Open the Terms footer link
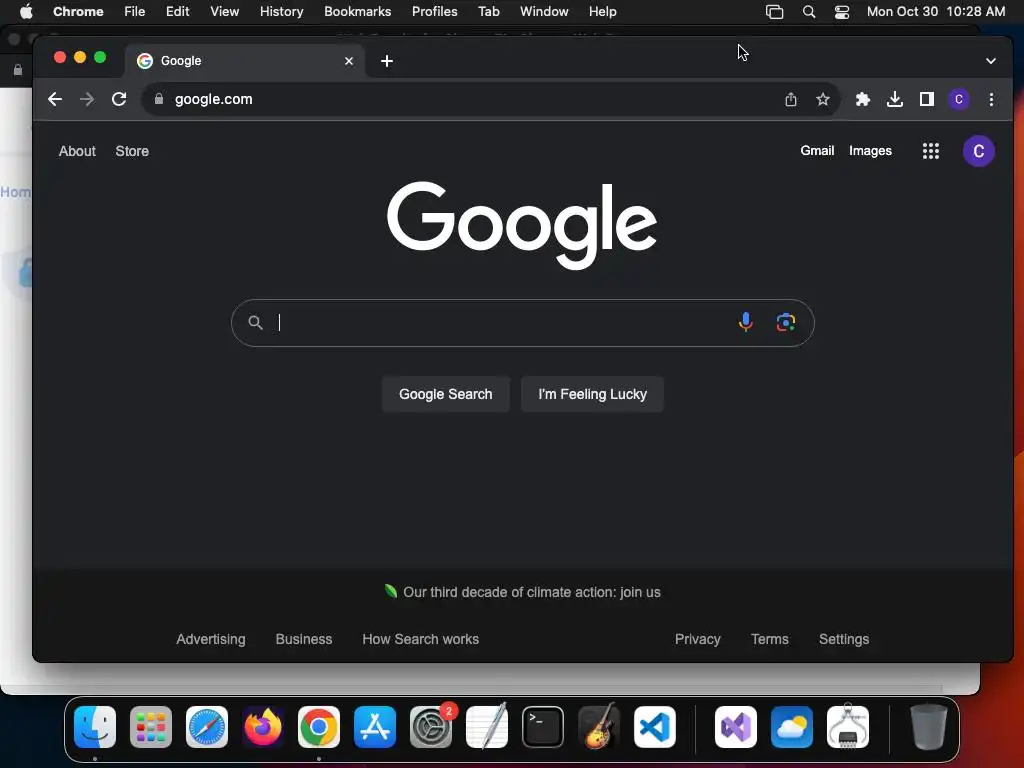The width and height of the screenshot is (1024, 768). click(x=769, y=639)
